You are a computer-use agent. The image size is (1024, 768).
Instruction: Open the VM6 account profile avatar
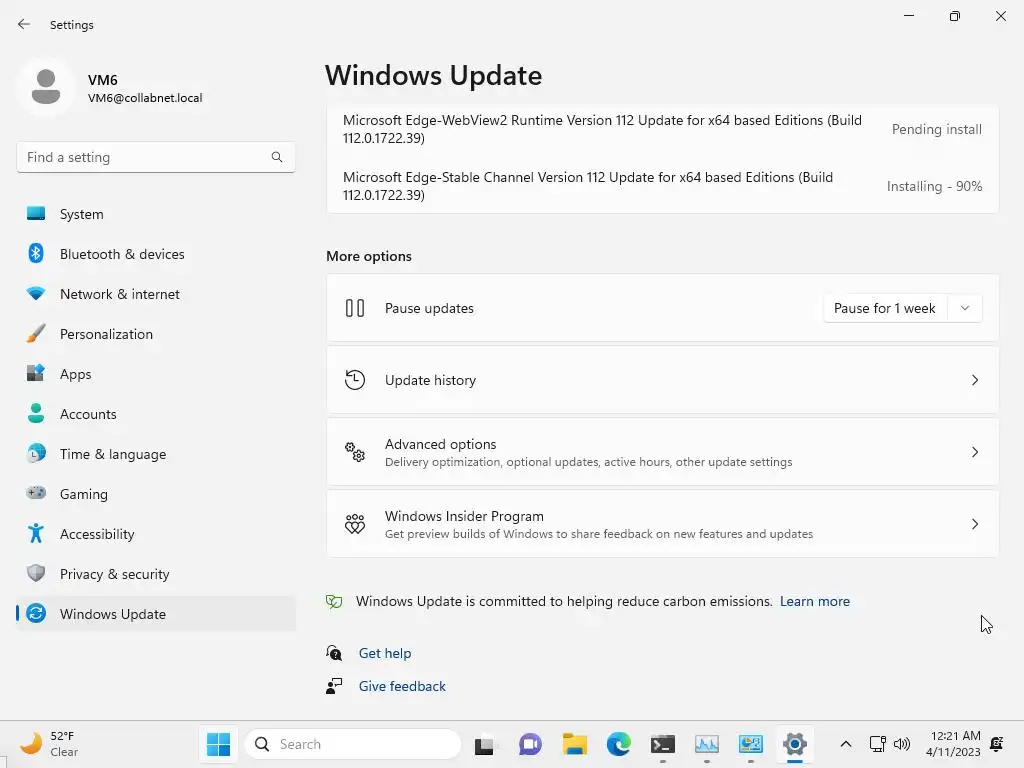46,86
